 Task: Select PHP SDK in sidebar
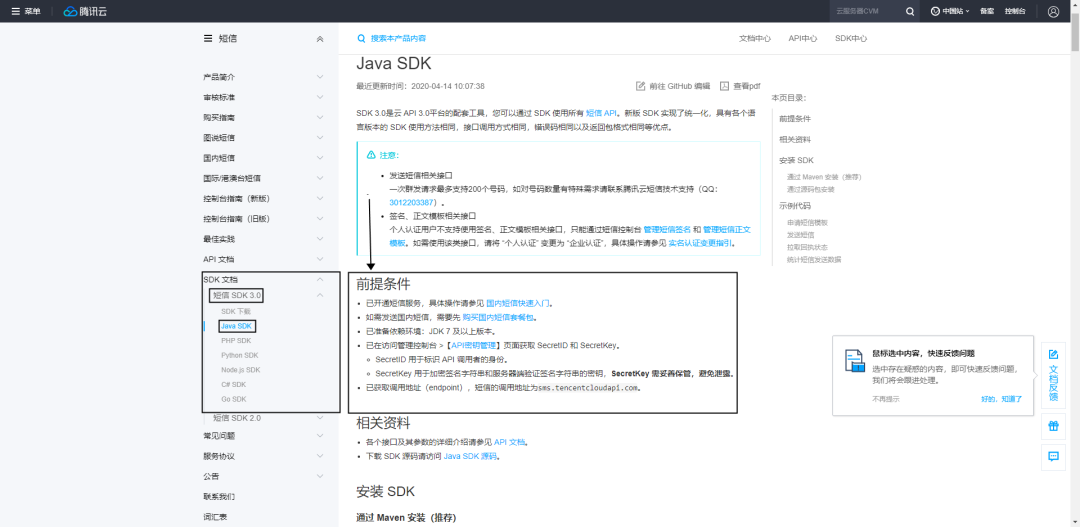pyautogui.click(x=236, y=340)
